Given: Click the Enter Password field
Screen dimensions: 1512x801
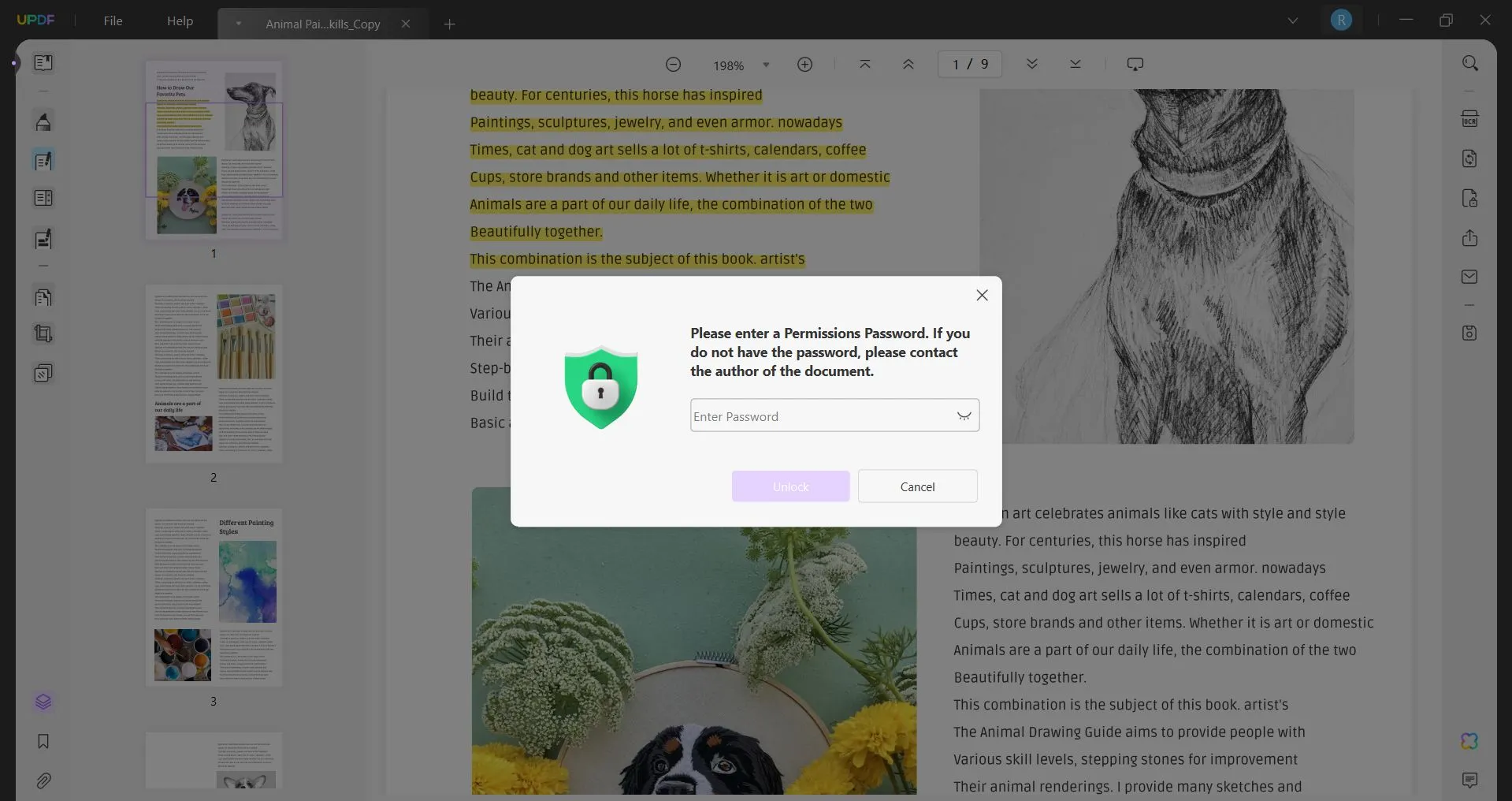Looking at the screenshot, I should coord(835,415).
